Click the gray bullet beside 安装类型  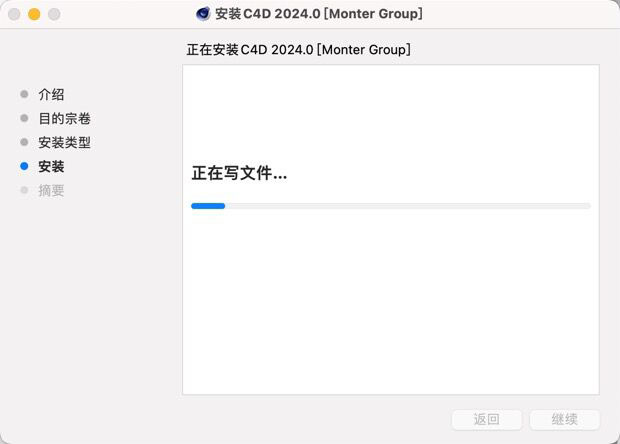[x=24, y=142]
